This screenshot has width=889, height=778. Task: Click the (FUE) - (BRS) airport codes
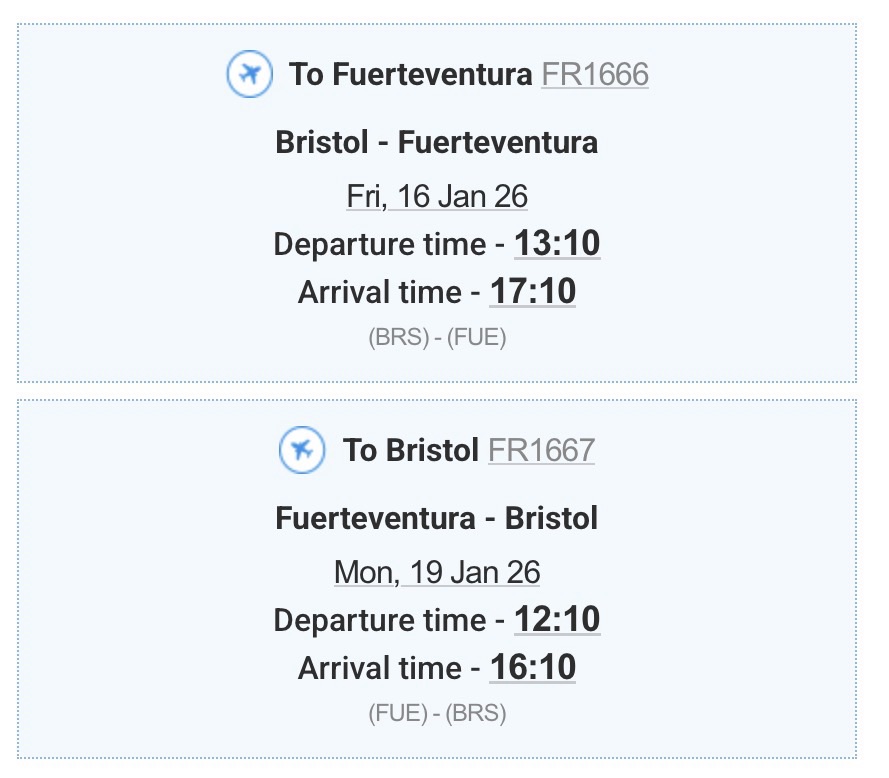coord(437,714)
